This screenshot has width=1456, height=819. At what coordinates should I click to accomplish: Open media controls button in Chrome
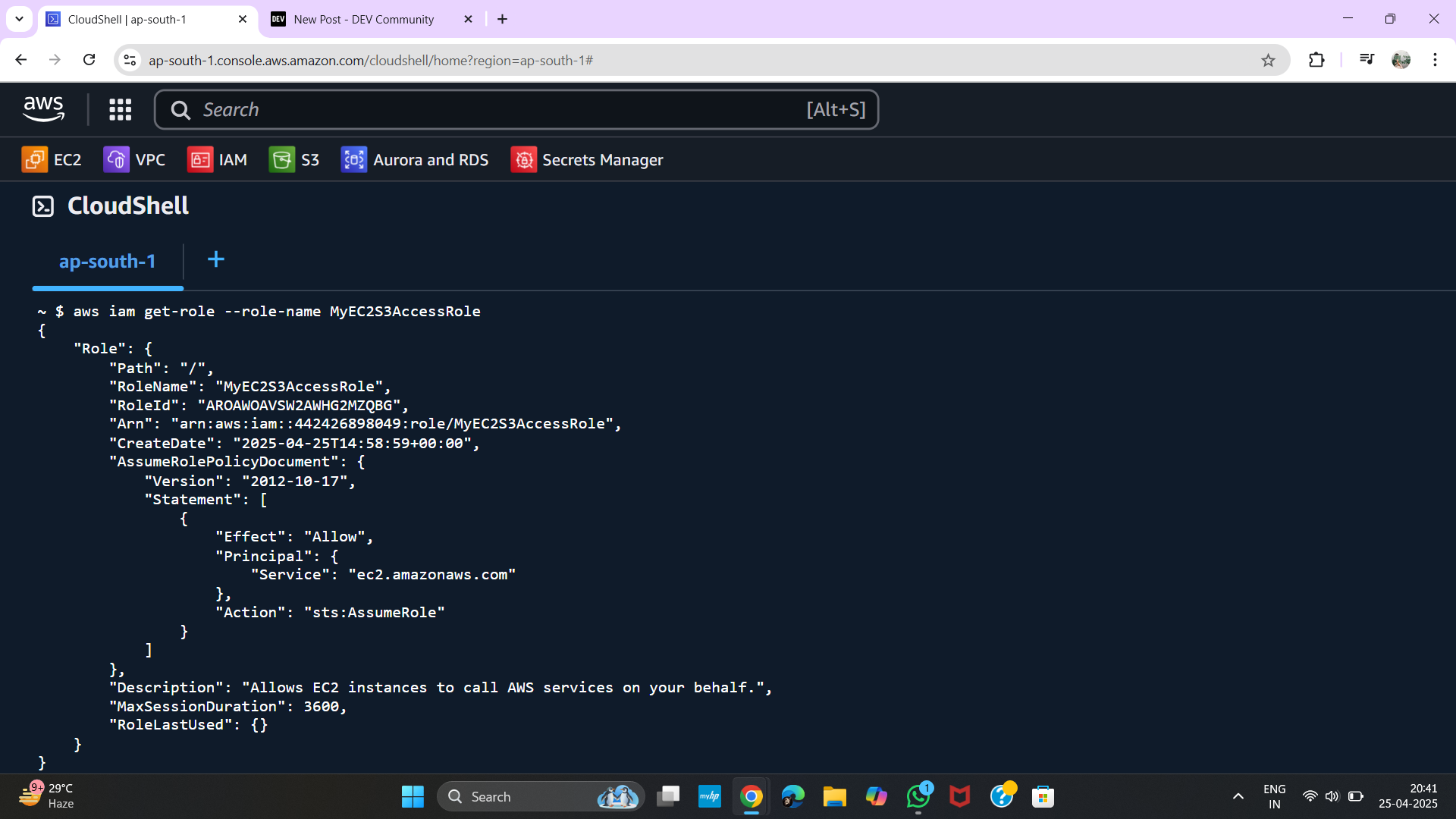pyautogui.click(x=1367, y=60)
